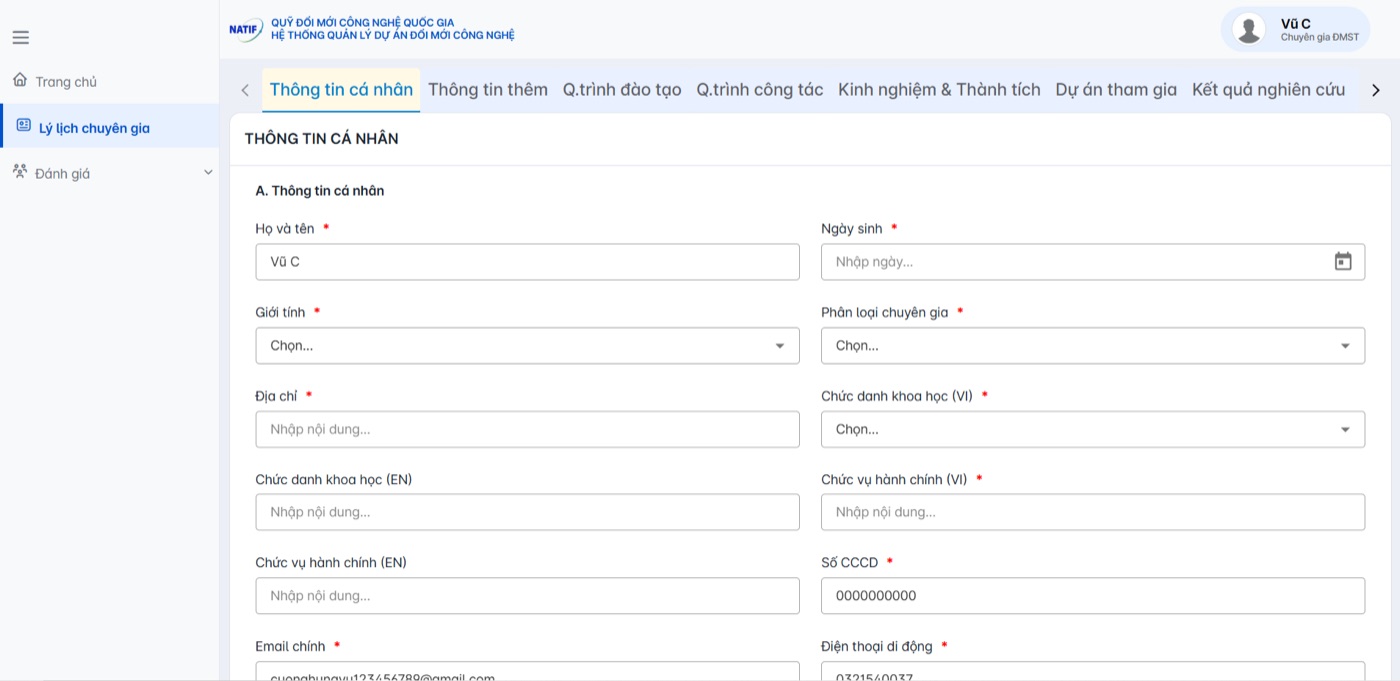Open the Giới tính dropdown
This screenshot has height=681, width=1400.
click(x=527, y=346)
